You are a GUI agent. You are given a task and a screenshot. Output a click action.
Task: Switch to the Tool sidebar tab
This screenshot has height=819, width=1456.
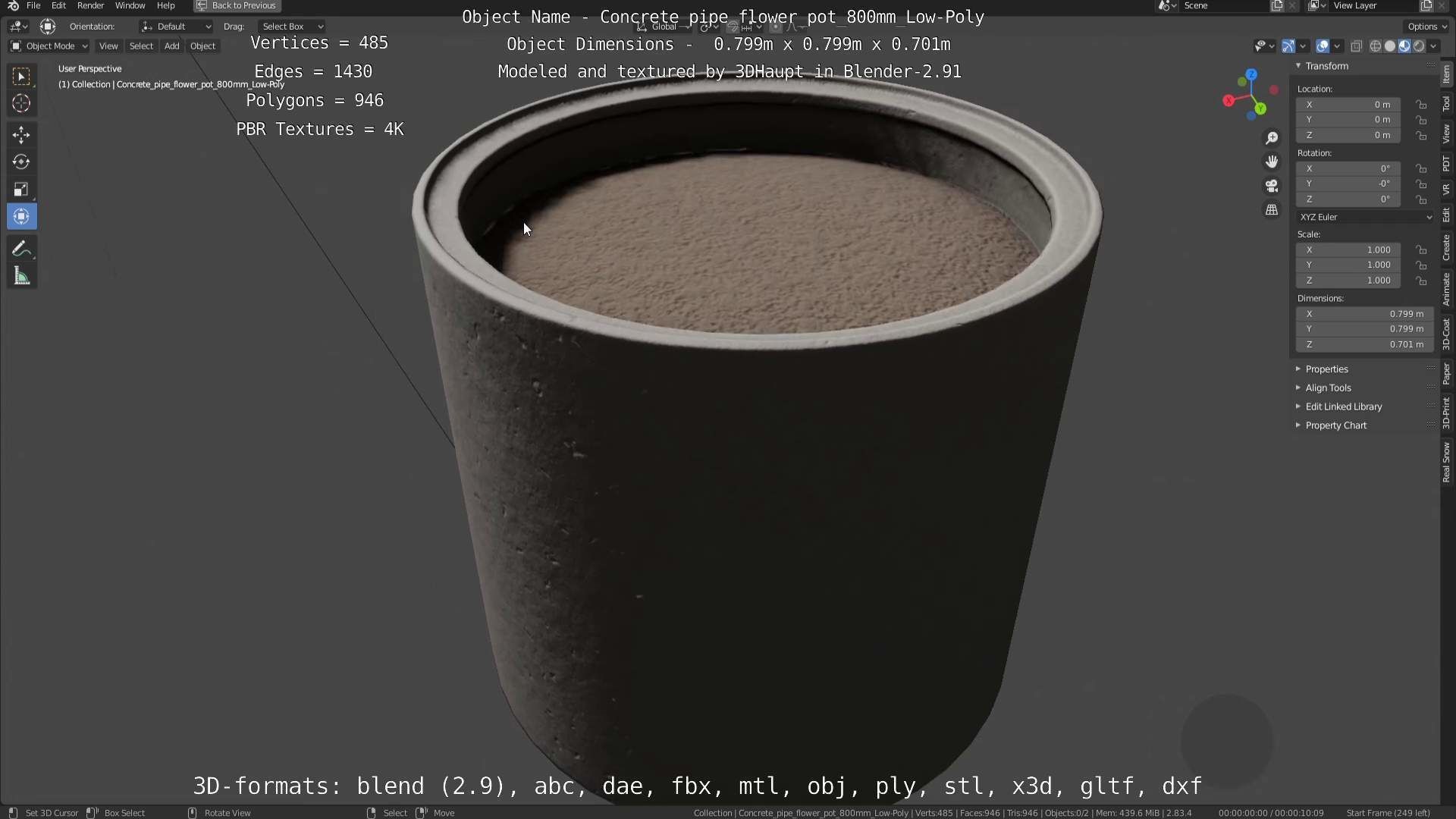coord(1446,104)
